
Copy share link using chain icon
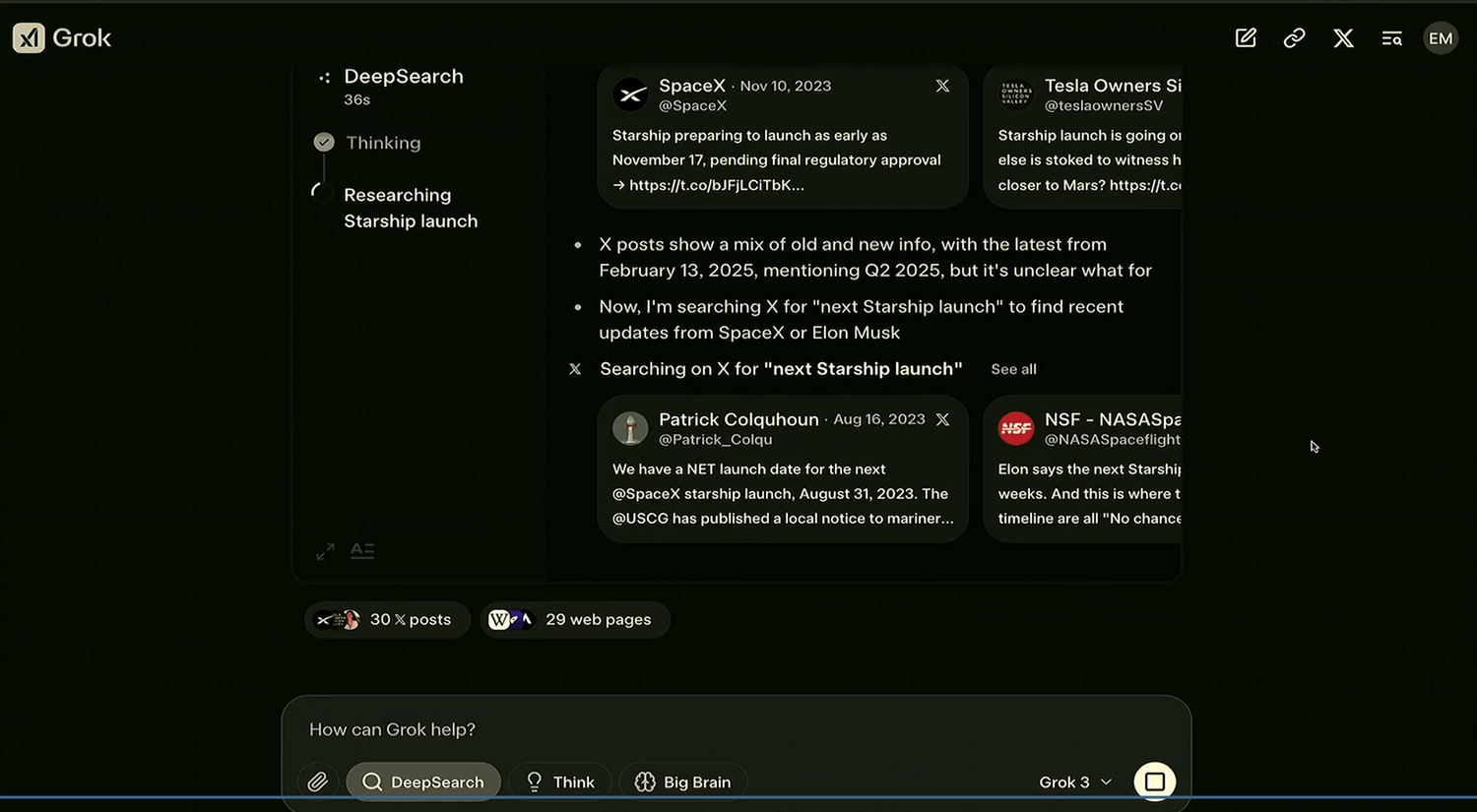(1294, 38)
